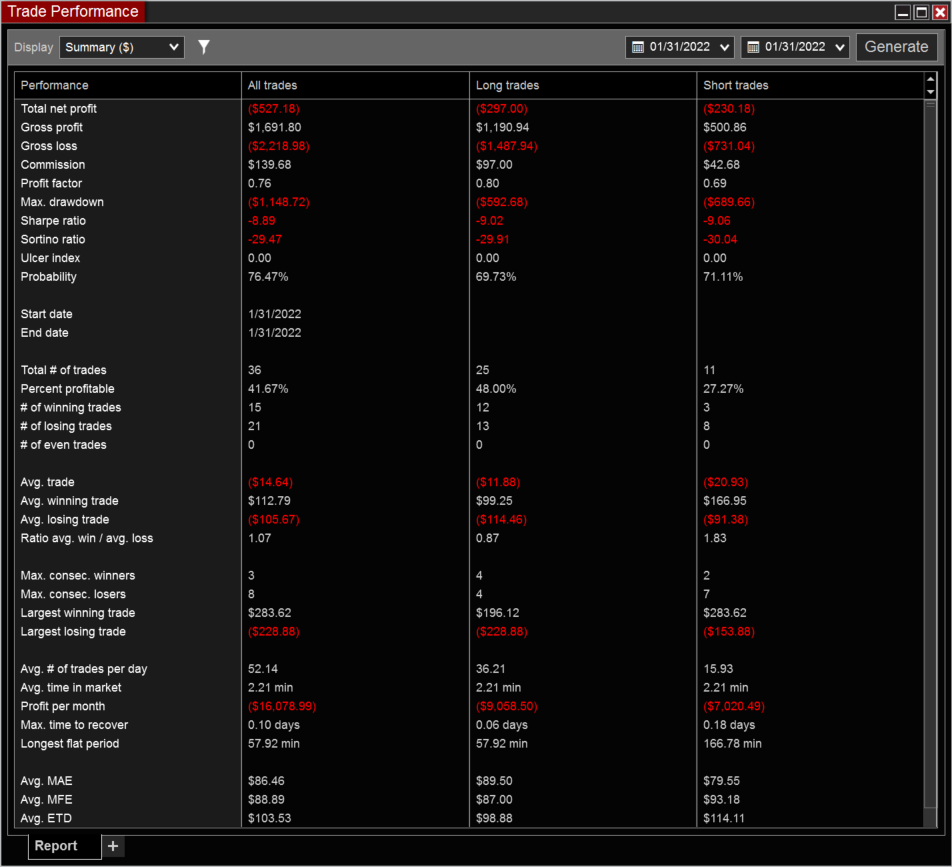This screenshot has height=867, width=952.
Task: Add a new tab with plus icon
Action: pos(113,846)
